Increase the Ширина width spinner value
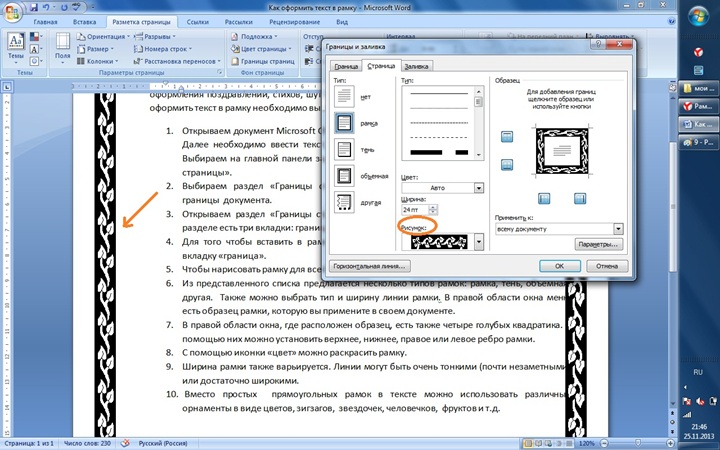 tap(433, 207)
